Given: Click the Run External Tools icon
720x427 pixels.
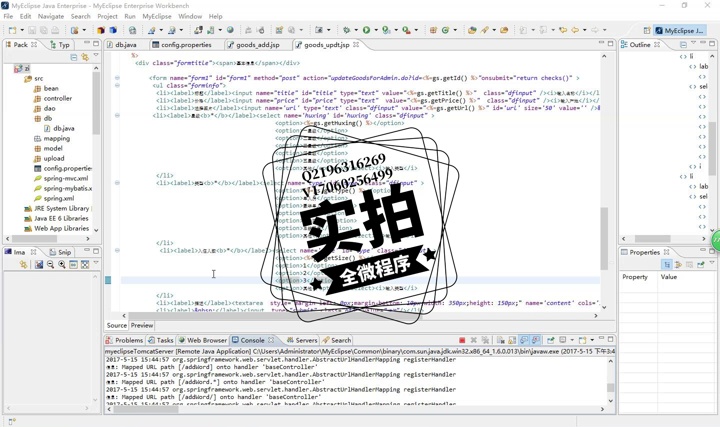Looking at the screenshot, I should (x=406, y=30).
